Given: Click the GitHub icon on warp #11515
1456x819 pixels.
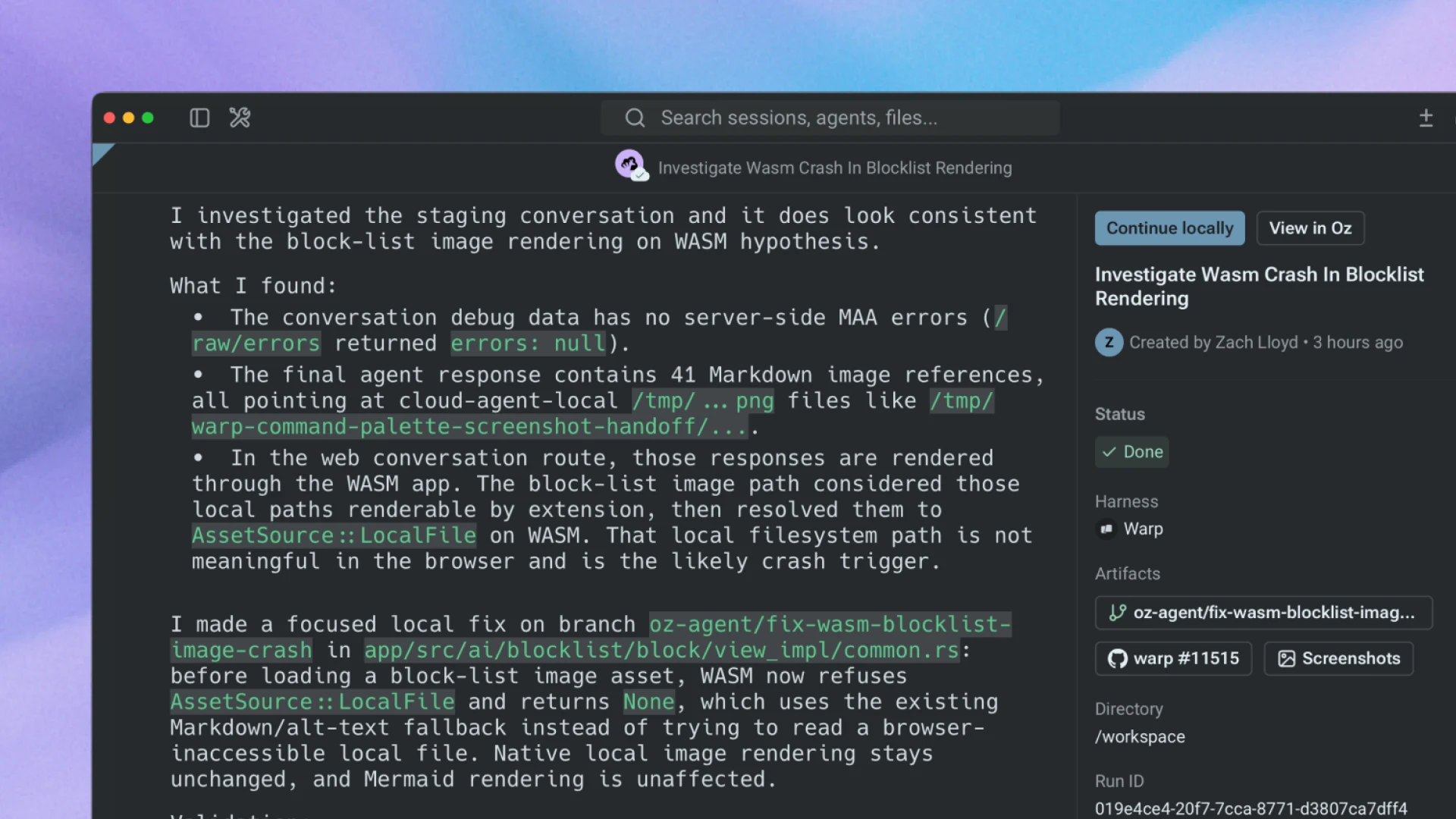Looking at the screenshot, I should click(1117, 658).
